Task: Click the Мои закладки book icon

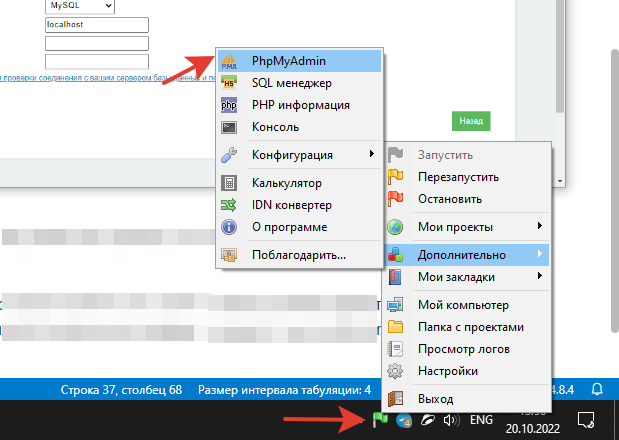Action: pyautogui.click(x=395, y=277)
